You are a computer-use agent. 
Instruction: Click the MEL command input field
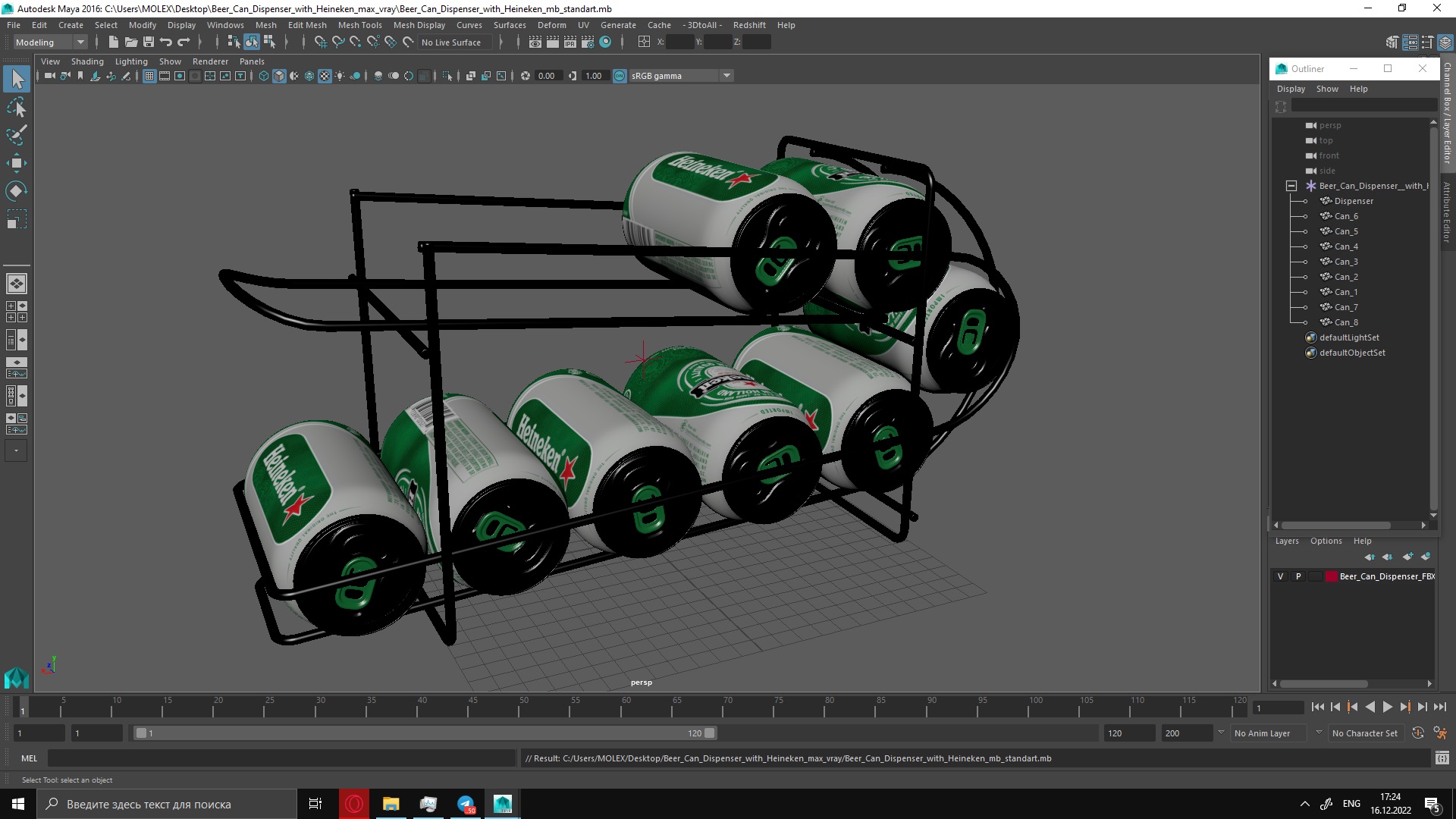click(x=281, y=758)
